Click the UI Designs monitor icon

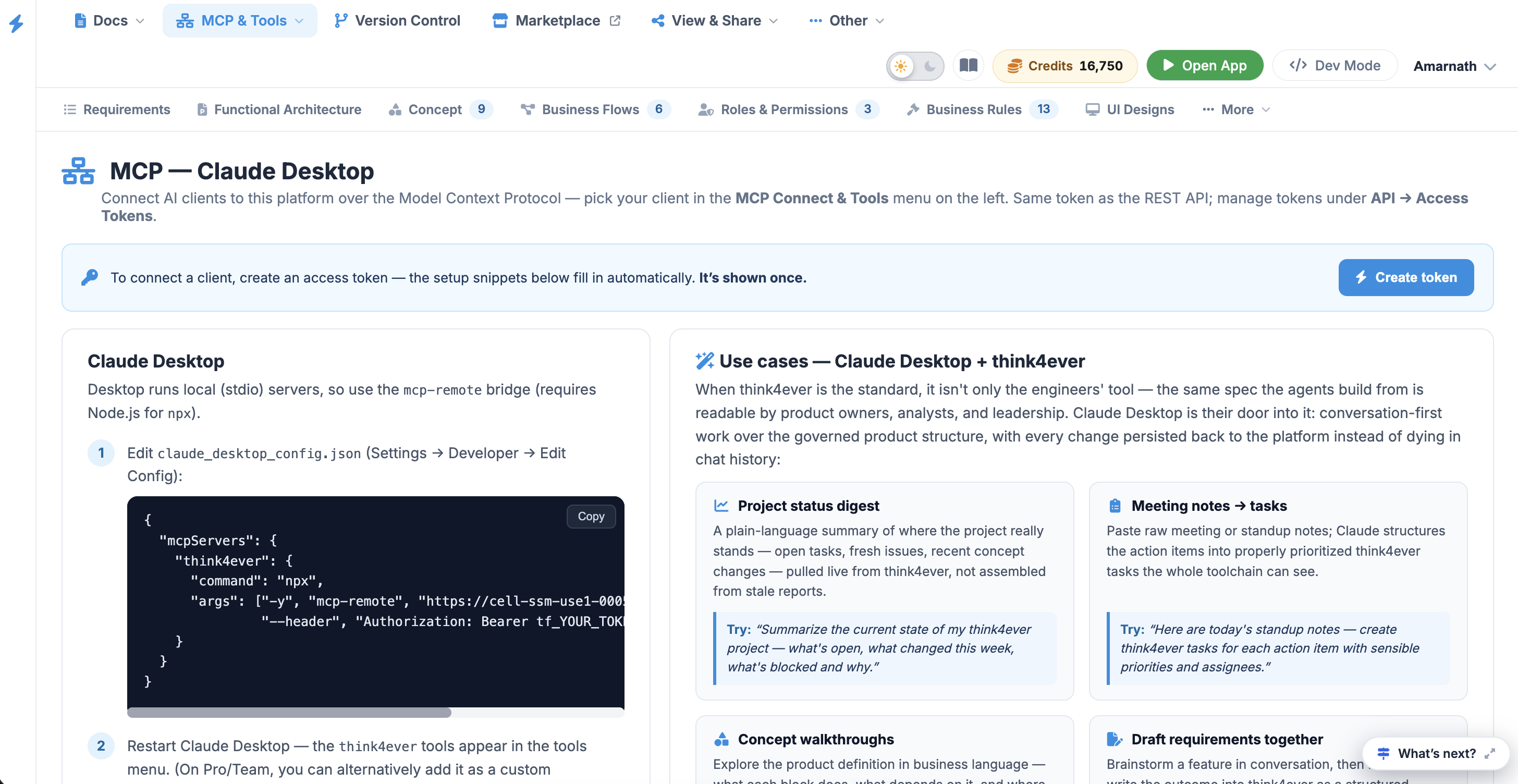[x=1093, y=109]
